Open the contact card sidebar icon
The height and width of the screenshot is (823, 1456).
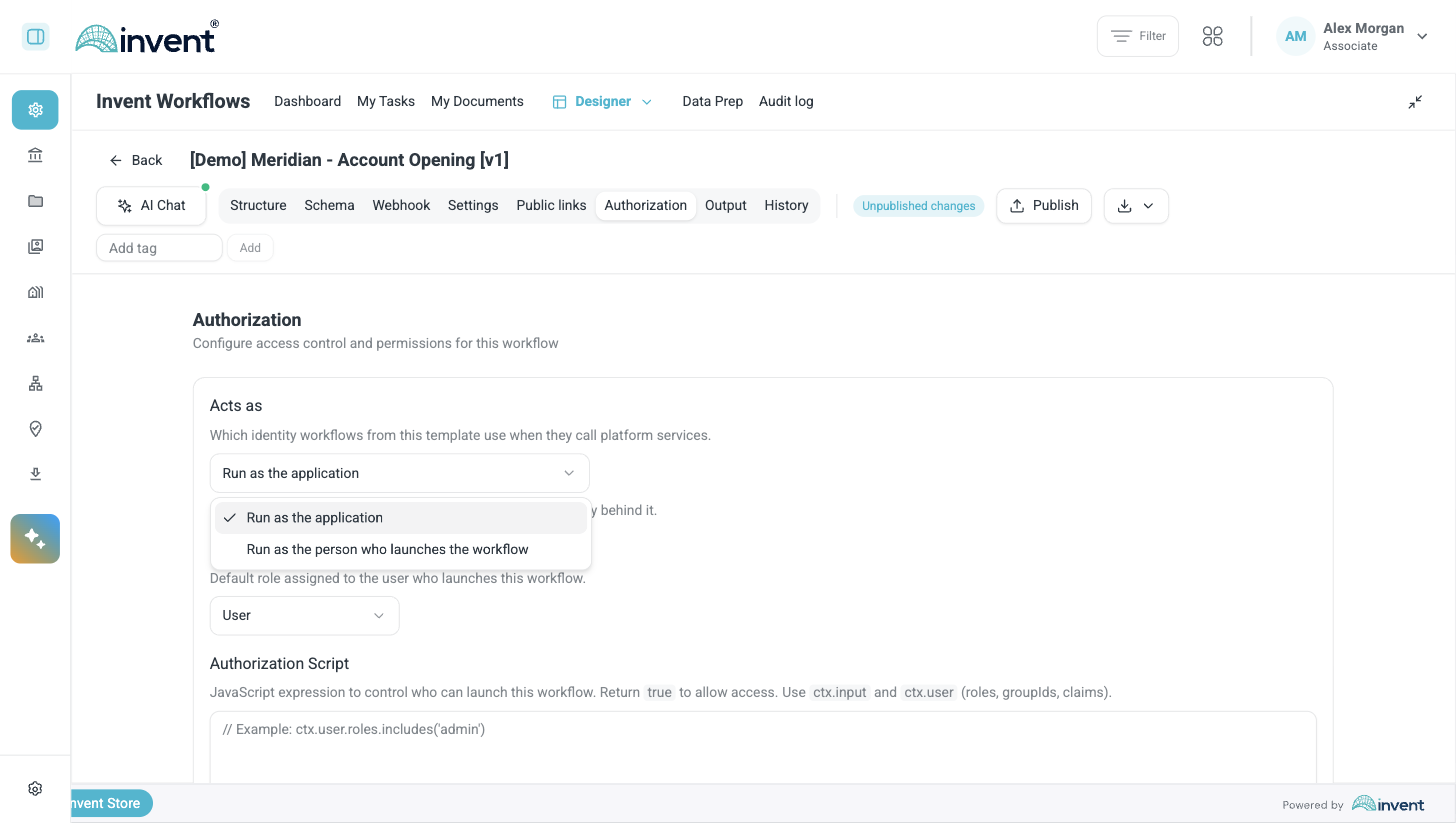(35, 246)
